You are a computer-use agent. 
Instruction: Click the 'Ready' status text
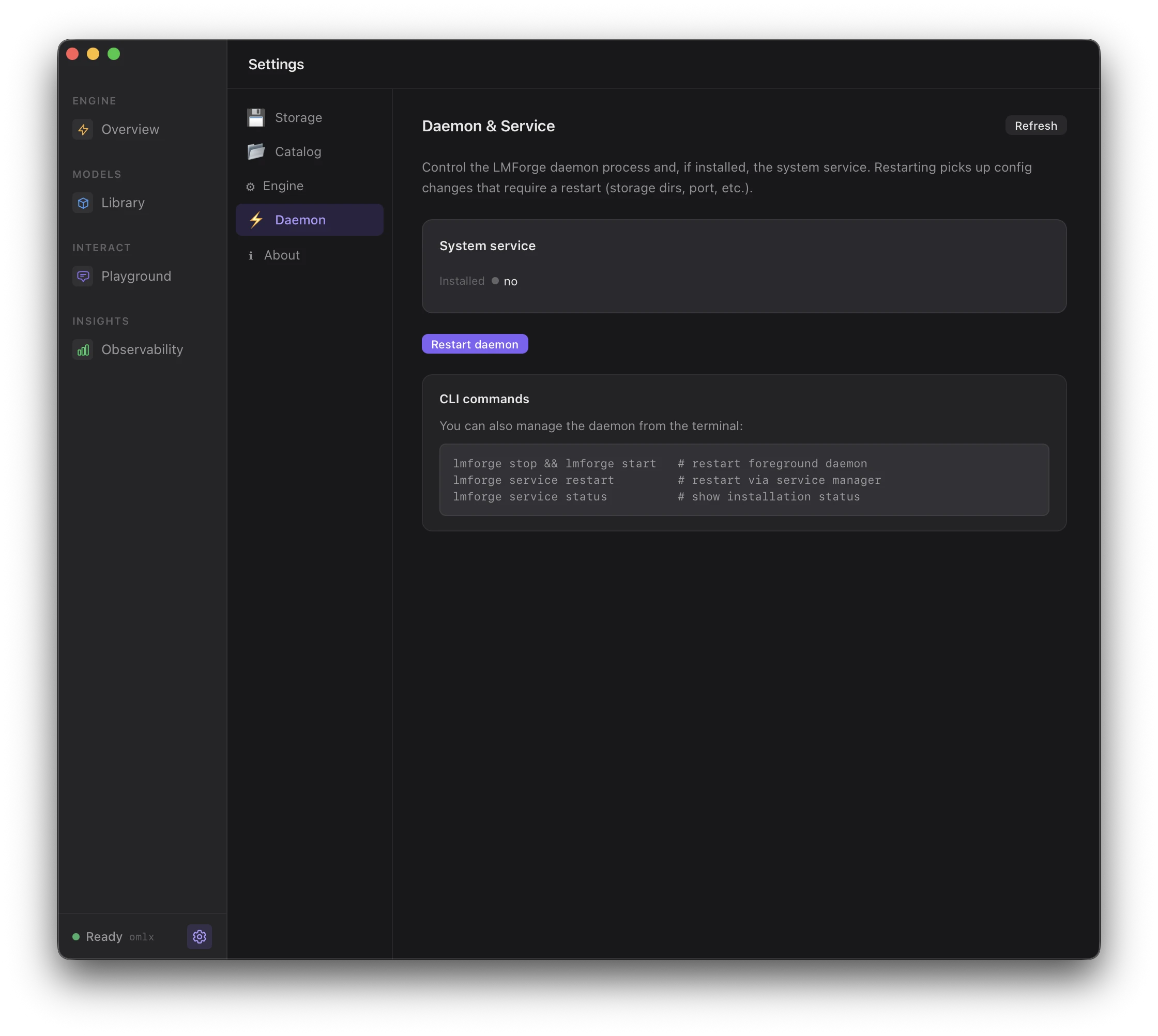point(104,936)
